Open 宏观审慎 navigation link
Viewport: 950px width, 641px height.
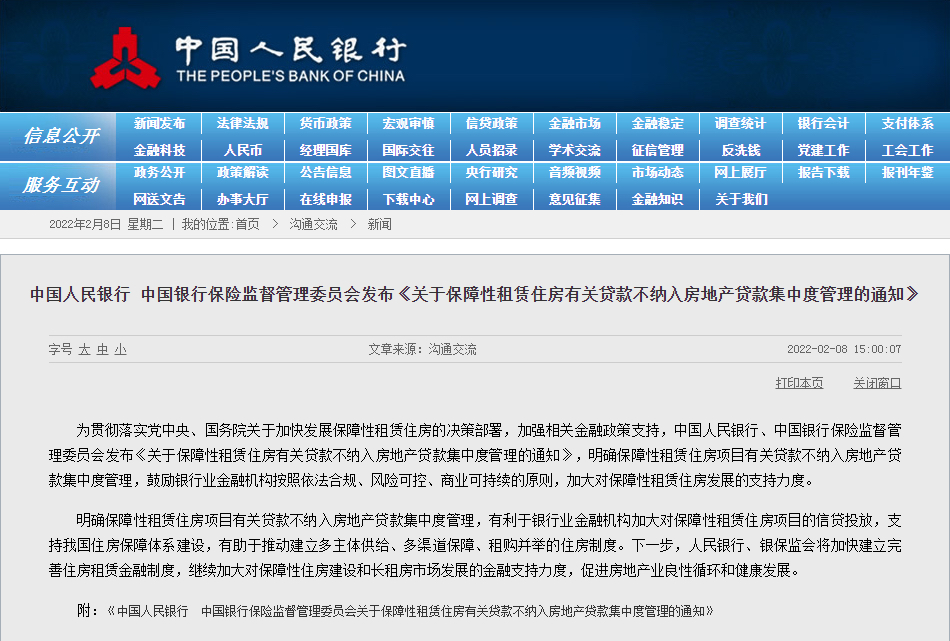tap(408, 124)
